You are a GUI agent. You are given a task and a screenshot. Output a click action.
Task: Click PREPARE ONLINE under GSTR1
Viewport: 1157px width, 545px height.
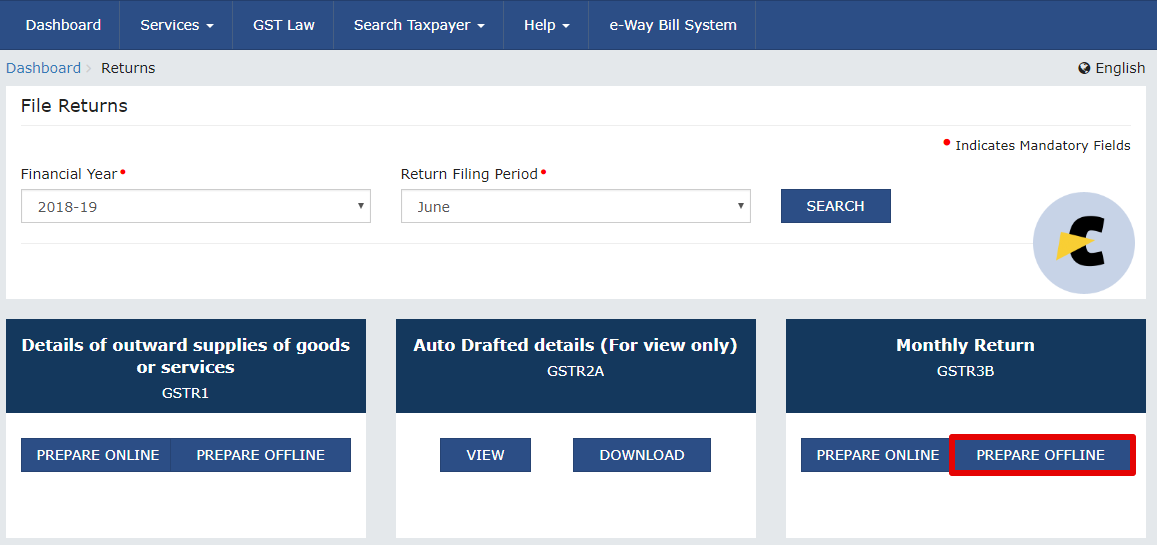click(x=97, y=455)
